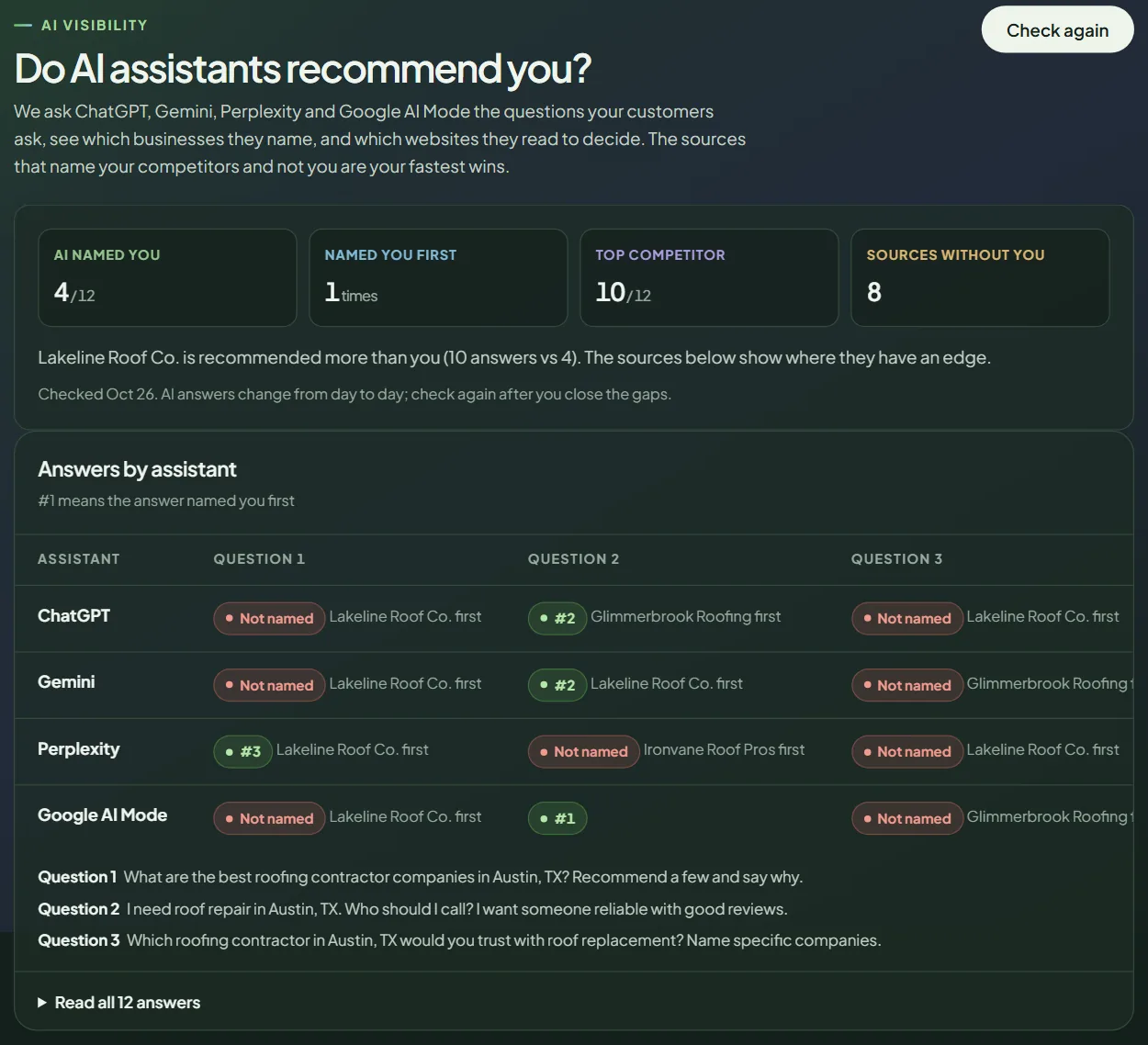1148x1045 pixels.
Task: Click the Lakeline Roof Co. is recommended summary sentence
Action: 514,357
